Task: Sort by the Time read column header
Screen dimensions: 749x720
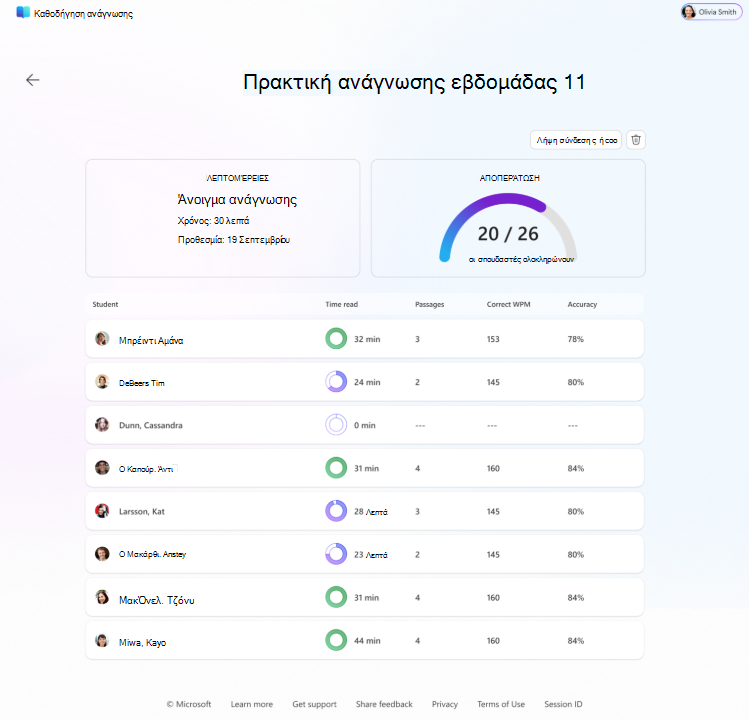Action: click(x=342, y=304)
